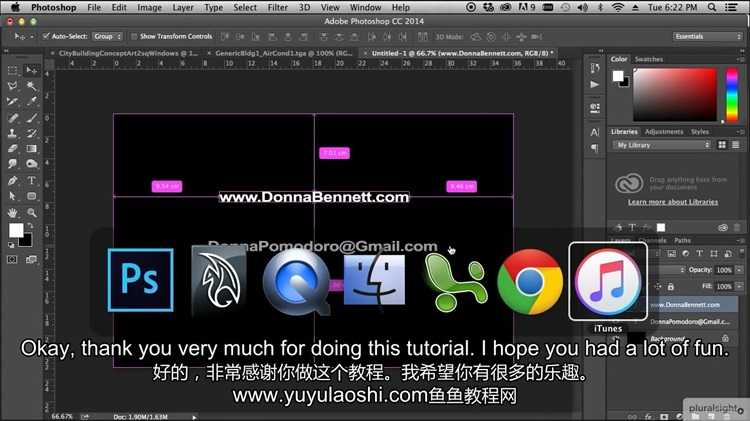This screenshot has width=750, height=421.
Task: Open the GenericBldg1_AirCond1.tga document tab
Action: click(284, 53)
